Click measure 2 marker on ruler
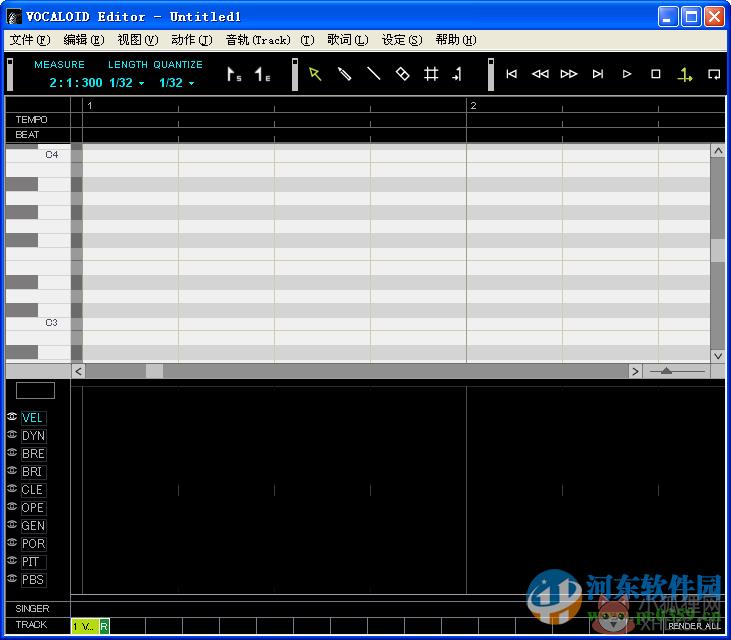 473,106
